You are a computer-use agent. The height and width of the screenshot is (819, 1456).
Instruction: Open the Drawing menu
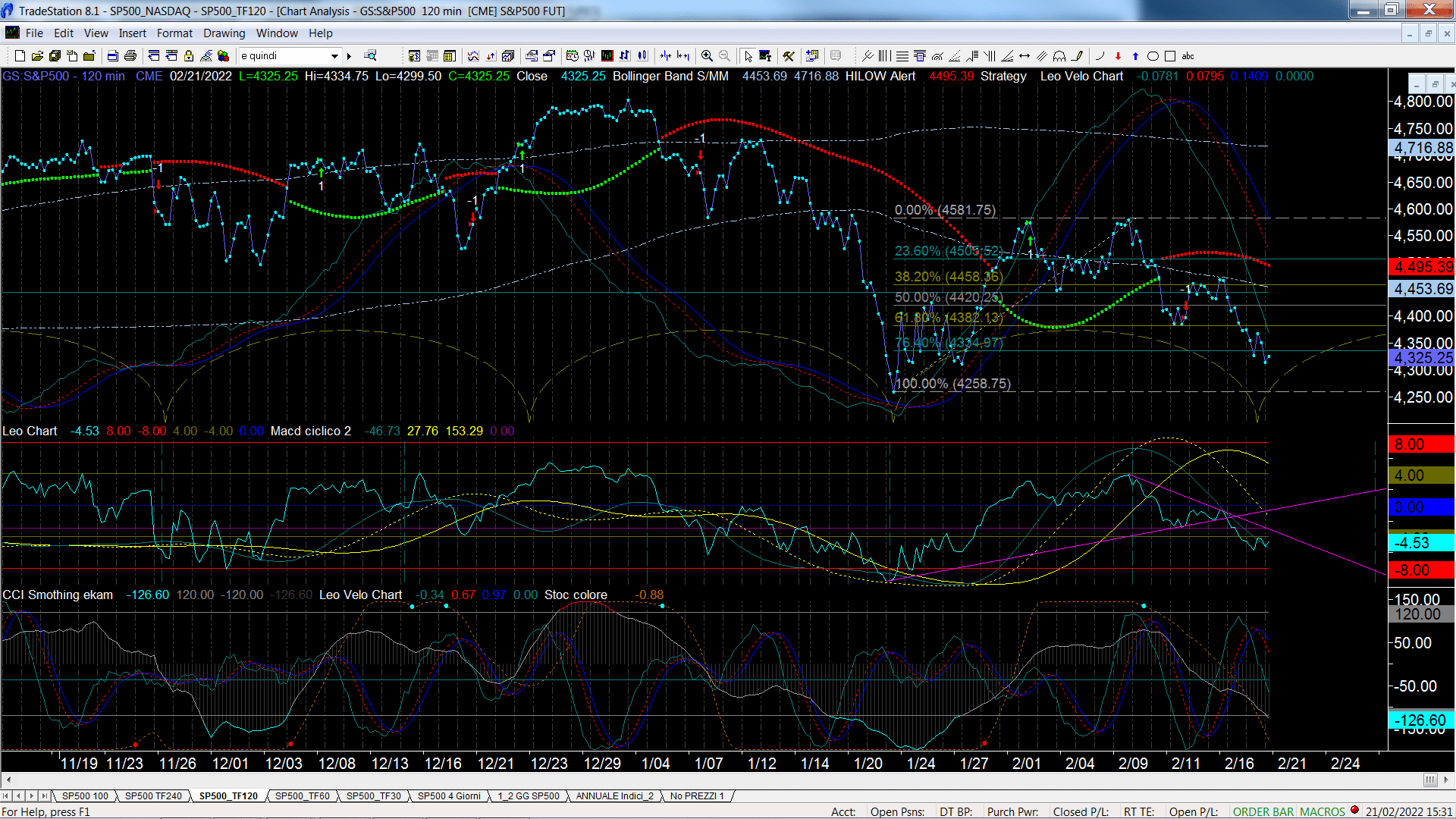click(224, 33)
